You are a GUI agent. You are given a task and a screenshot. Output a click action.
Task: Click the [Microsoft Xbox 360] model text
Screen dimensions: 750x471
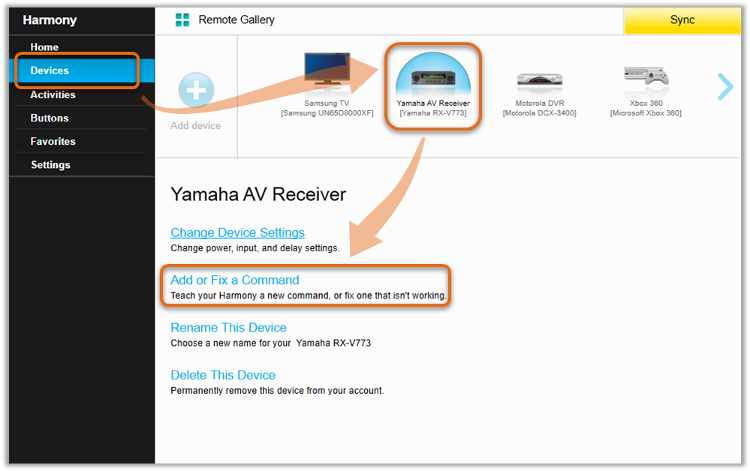tap(646, 113)
